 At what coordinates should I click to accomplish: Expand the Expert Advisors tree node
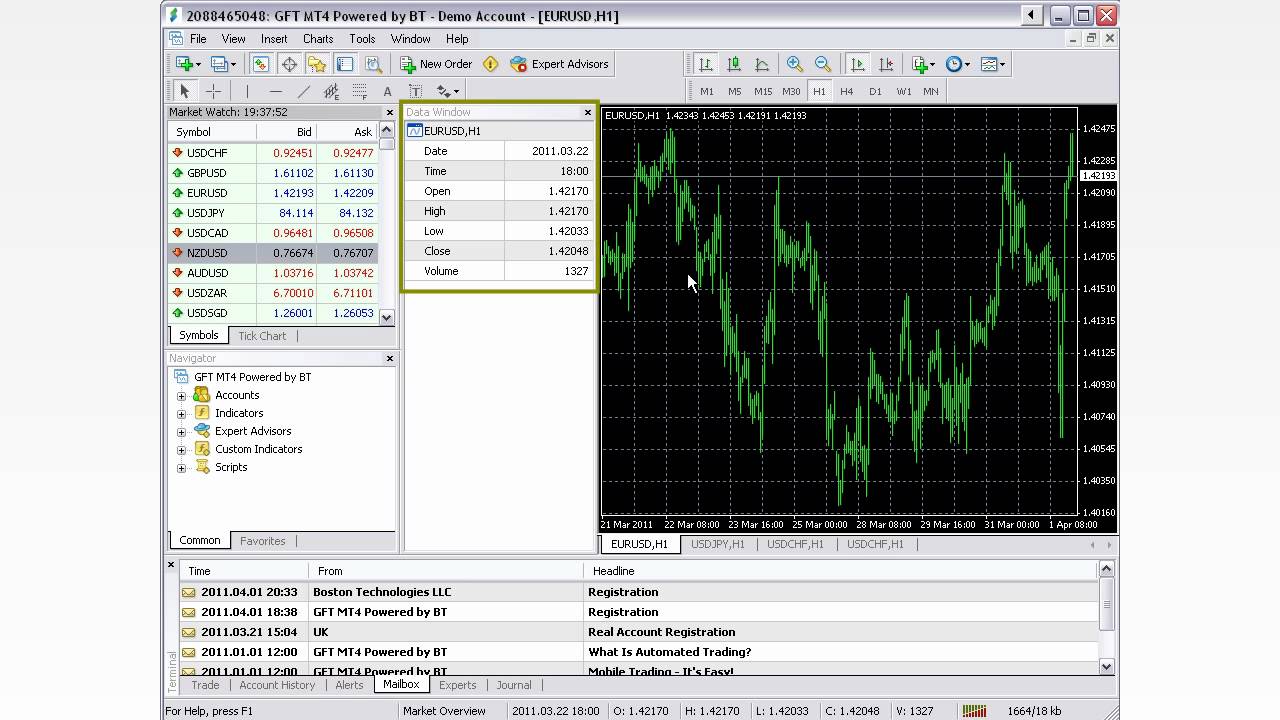tap(182, 432)
